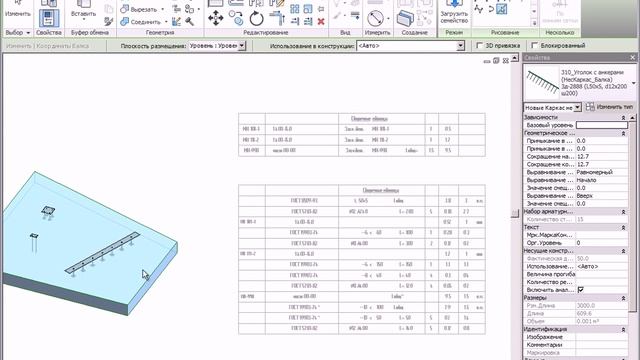
Task: Collapse the Идентификация properties group
Action: tap(623, 329)
